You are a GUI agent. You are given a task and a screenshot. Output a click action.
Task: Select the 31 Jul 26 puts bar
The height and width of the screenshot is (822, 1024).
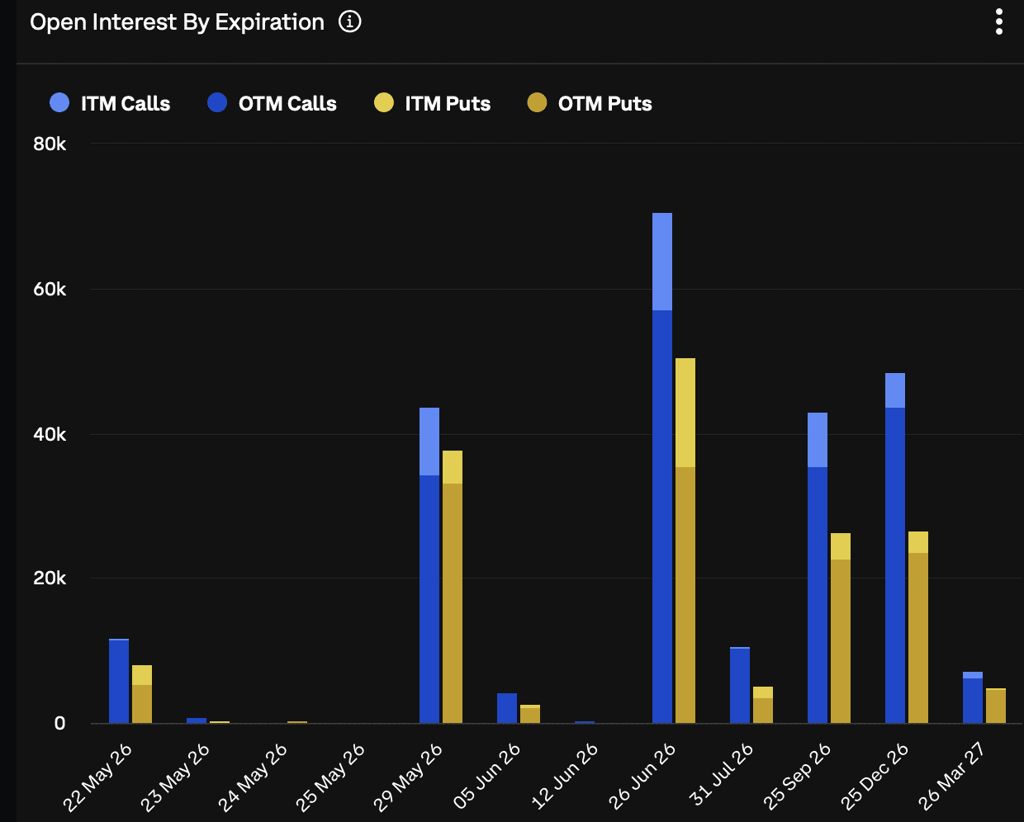coord(763,704)
